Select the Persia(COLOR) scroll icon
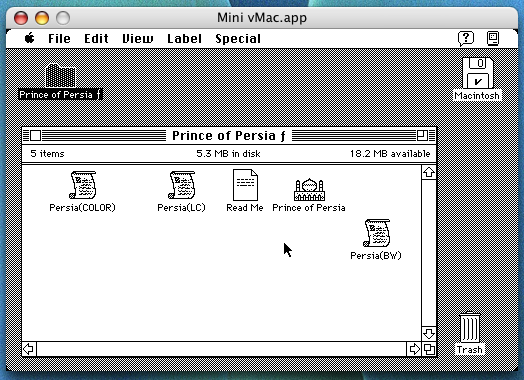 83,185
